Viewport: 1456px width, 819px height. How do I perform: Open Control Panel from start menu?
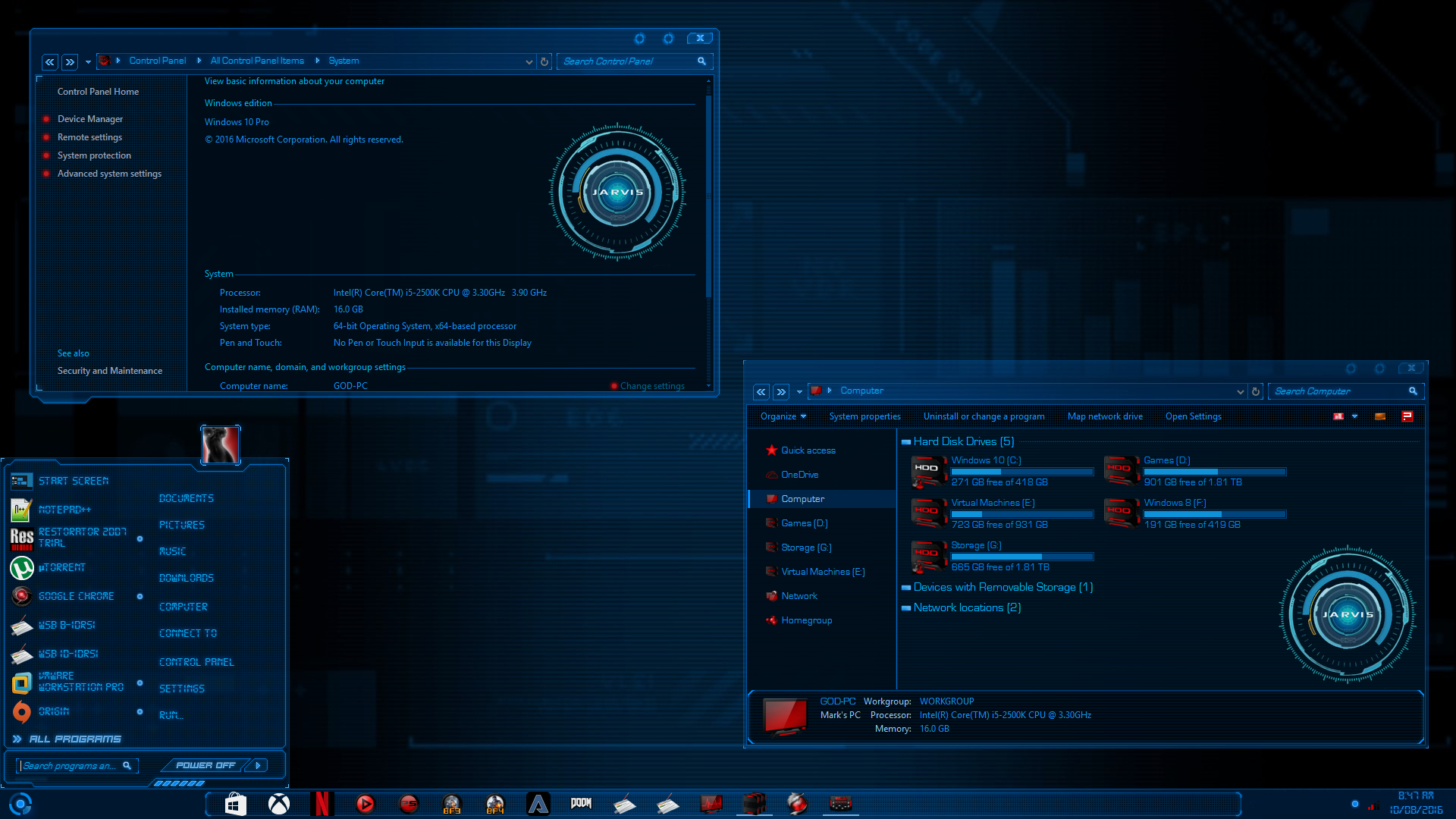coord(196,661)
